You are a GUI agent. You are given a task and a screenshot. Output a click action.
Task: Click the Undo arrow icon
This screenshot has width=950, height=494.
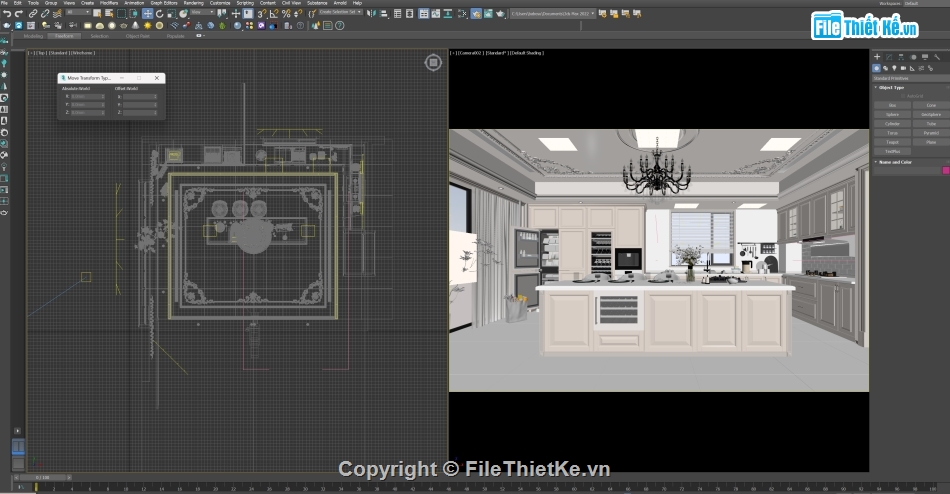[x=7, y=13]
